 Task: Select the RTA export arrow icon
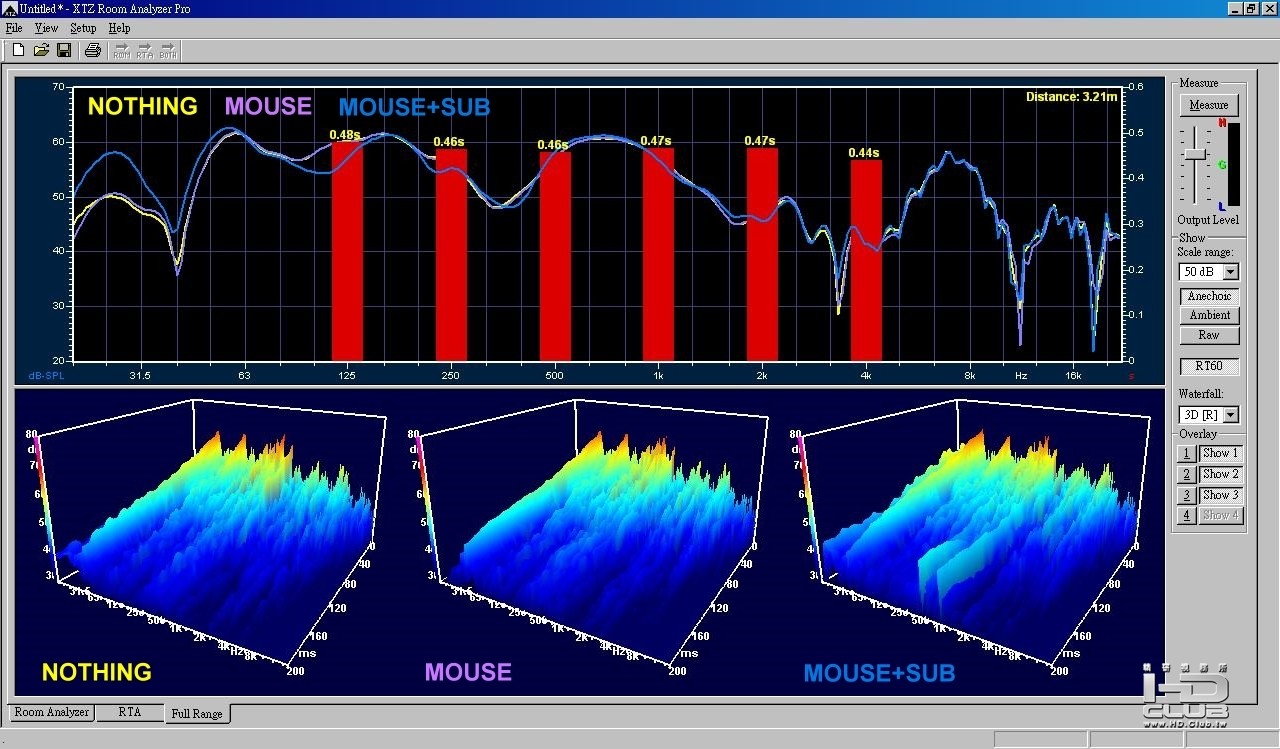pos(145,50)
